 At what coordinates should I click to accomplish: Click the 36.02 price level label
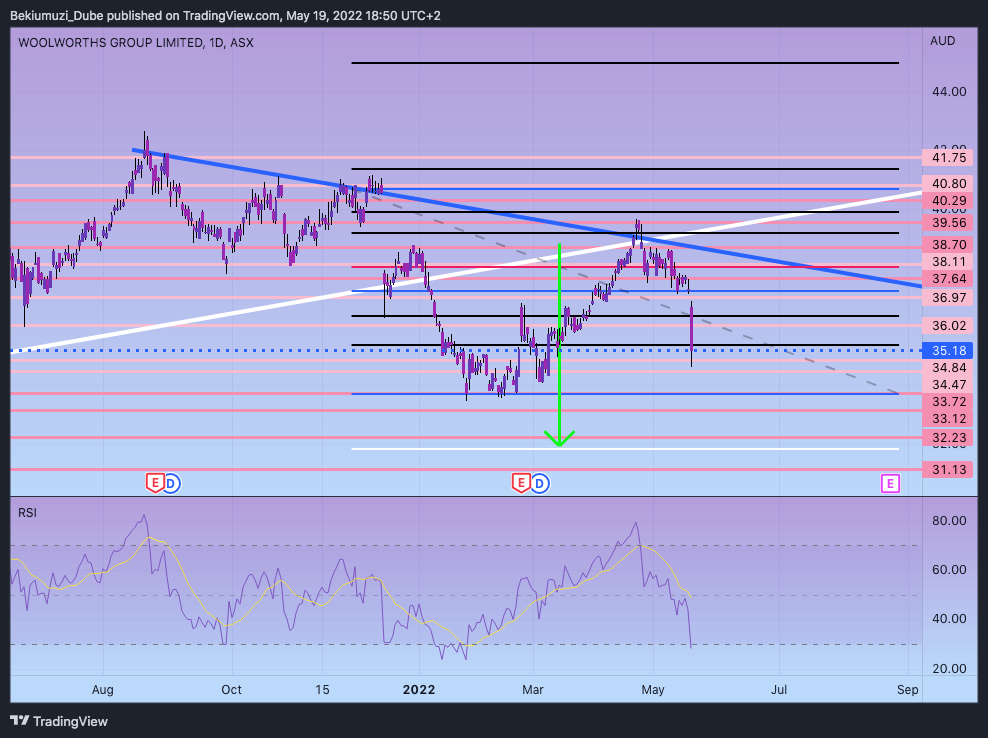948,325
